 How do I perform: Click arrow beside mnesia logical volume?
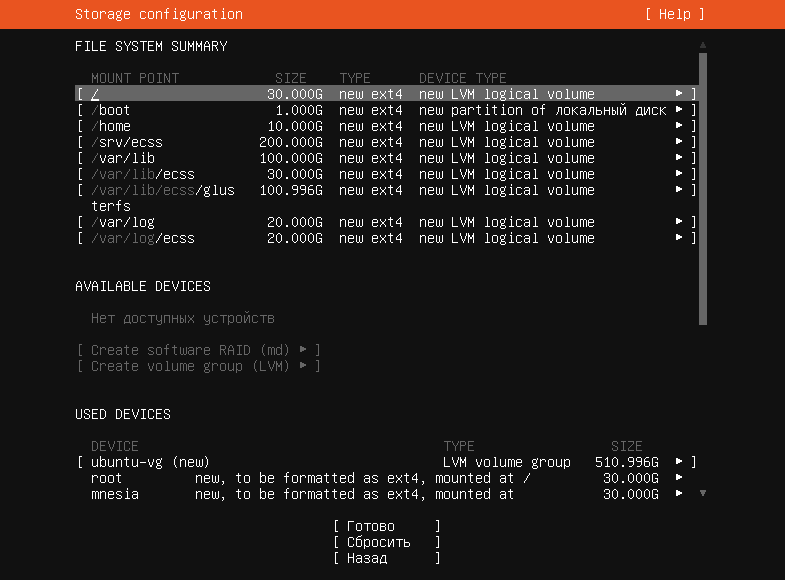(679, 494)
